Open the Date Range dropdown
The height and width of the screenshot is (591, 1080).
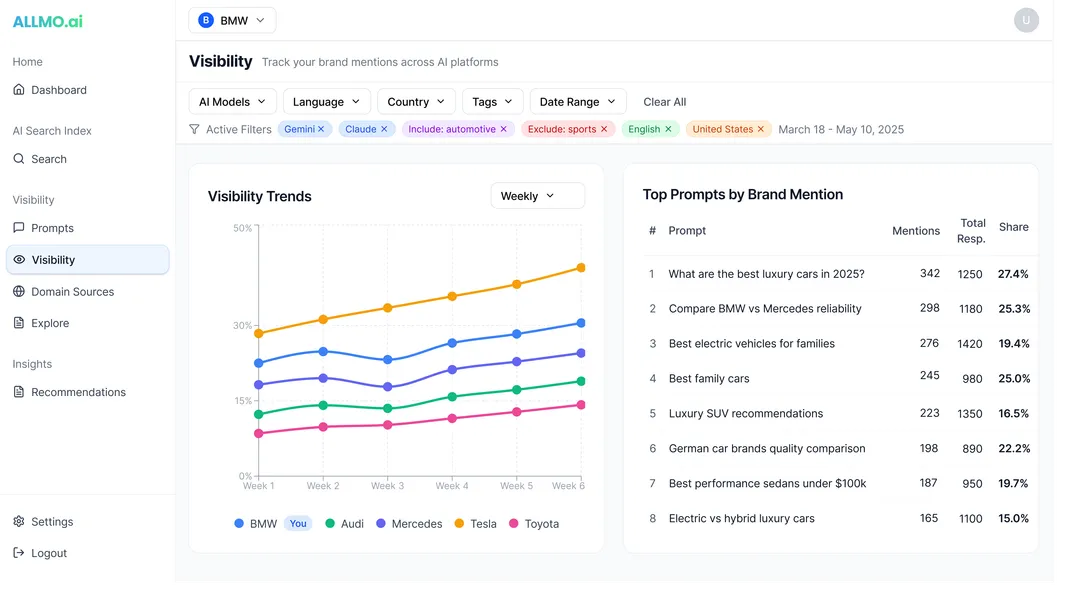coord(578,102)
